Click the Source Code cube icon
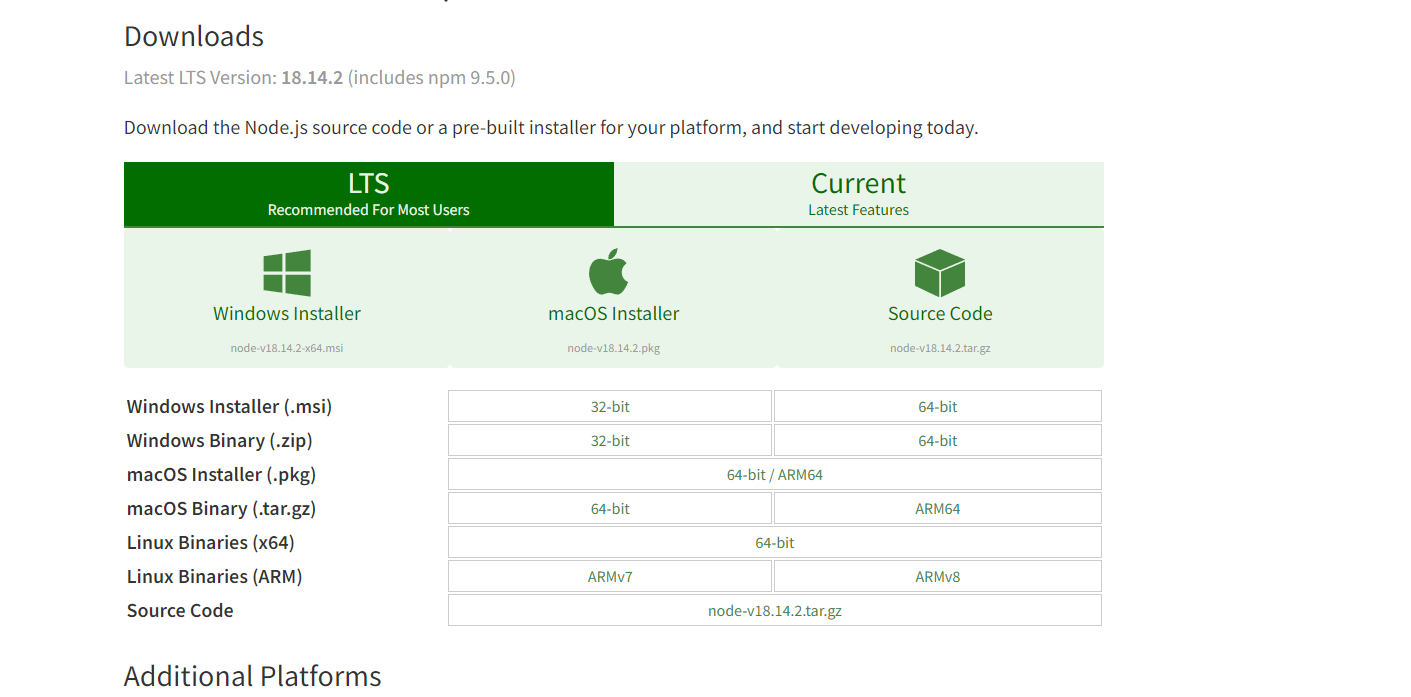The width and height of the screenshot is (1411, 697). (939, 270)
